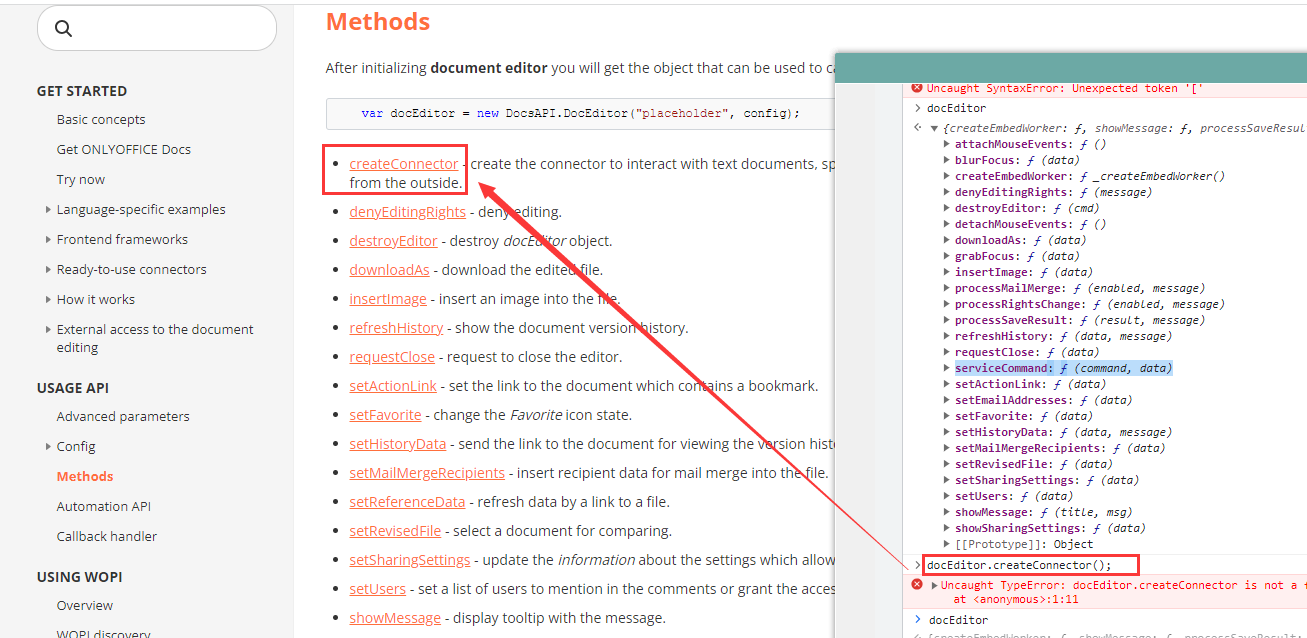This screenshot has width=1307, height=638.
Task: Open Try now page
Action: (x=81, y=179)
